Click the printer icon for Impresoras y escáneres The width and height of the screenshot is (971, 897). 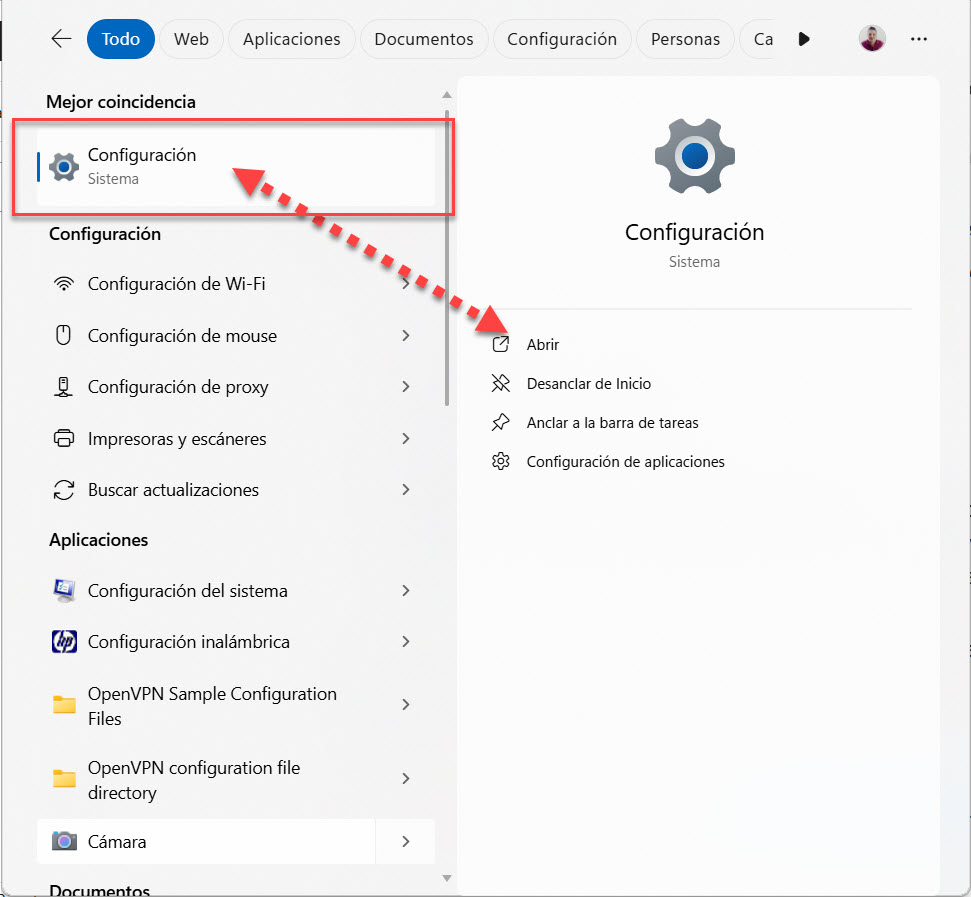coord(64,439)
